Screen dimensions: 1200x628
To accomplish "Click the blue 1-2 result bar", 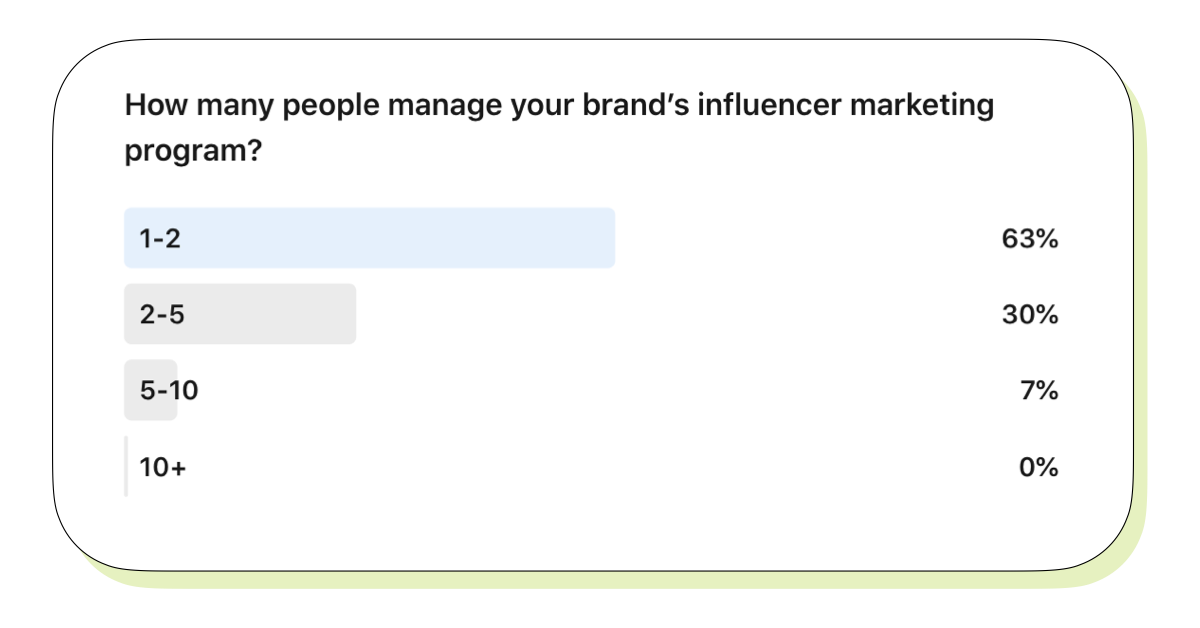I will 400,238.
